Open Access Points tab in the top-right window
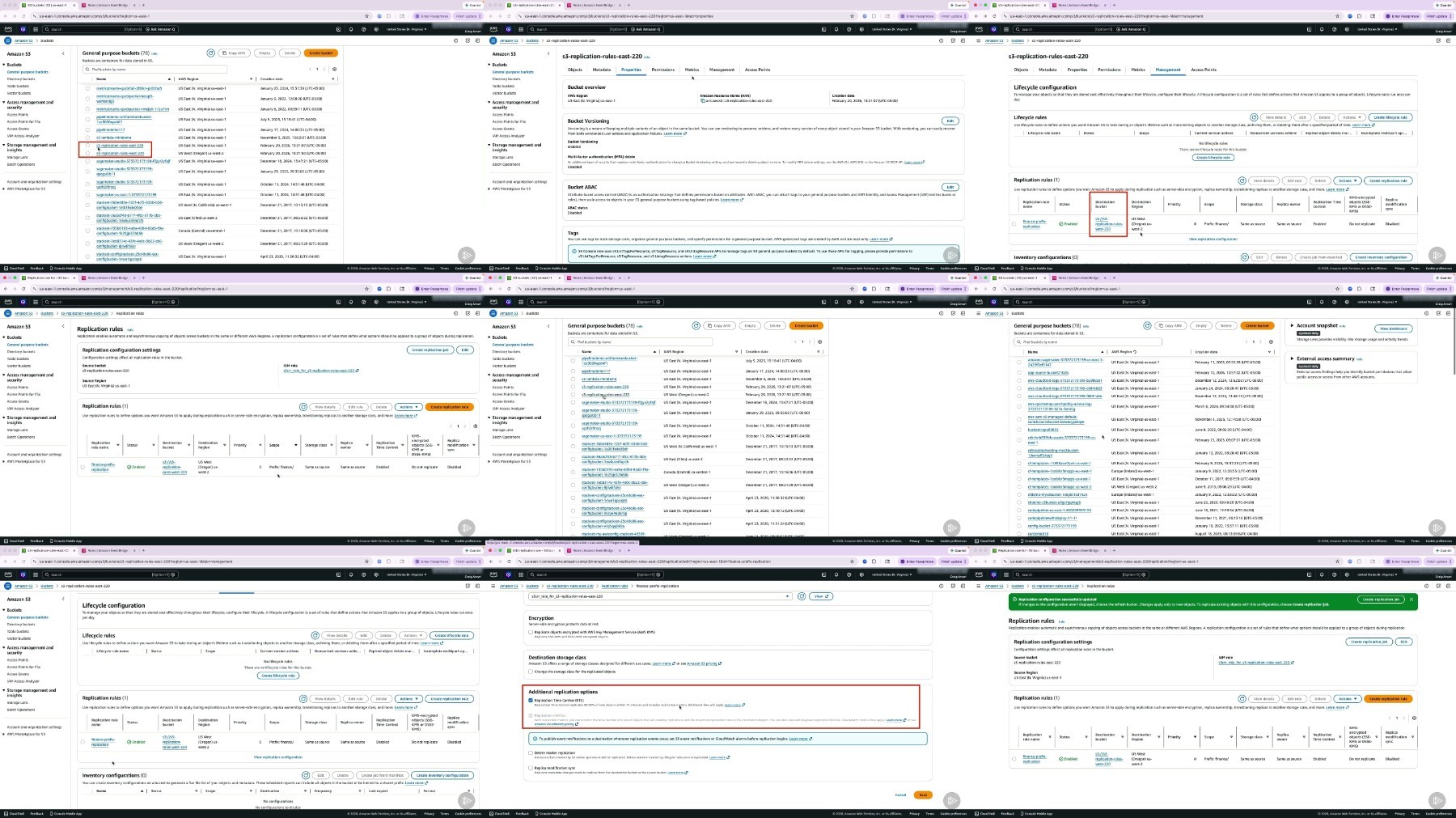Viewport: 1456px width, 818px height. coord(1204,70)
